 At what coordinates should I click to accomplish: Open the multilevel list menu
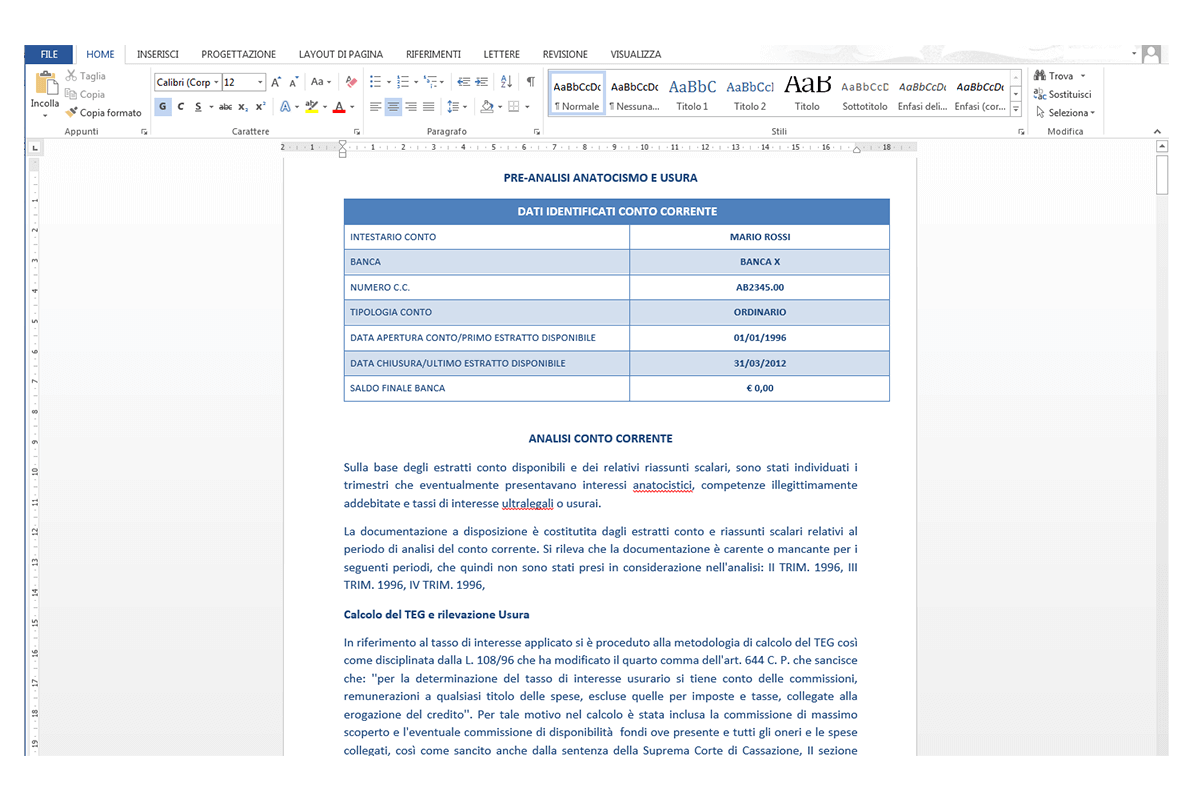(x=433, y=81)
